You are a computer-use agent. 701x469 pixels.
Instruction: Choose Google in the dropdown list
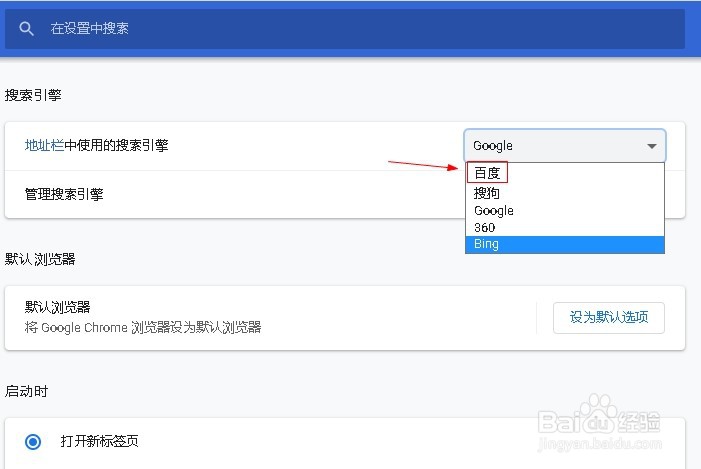pyautogui.click(x=565, y=210)
